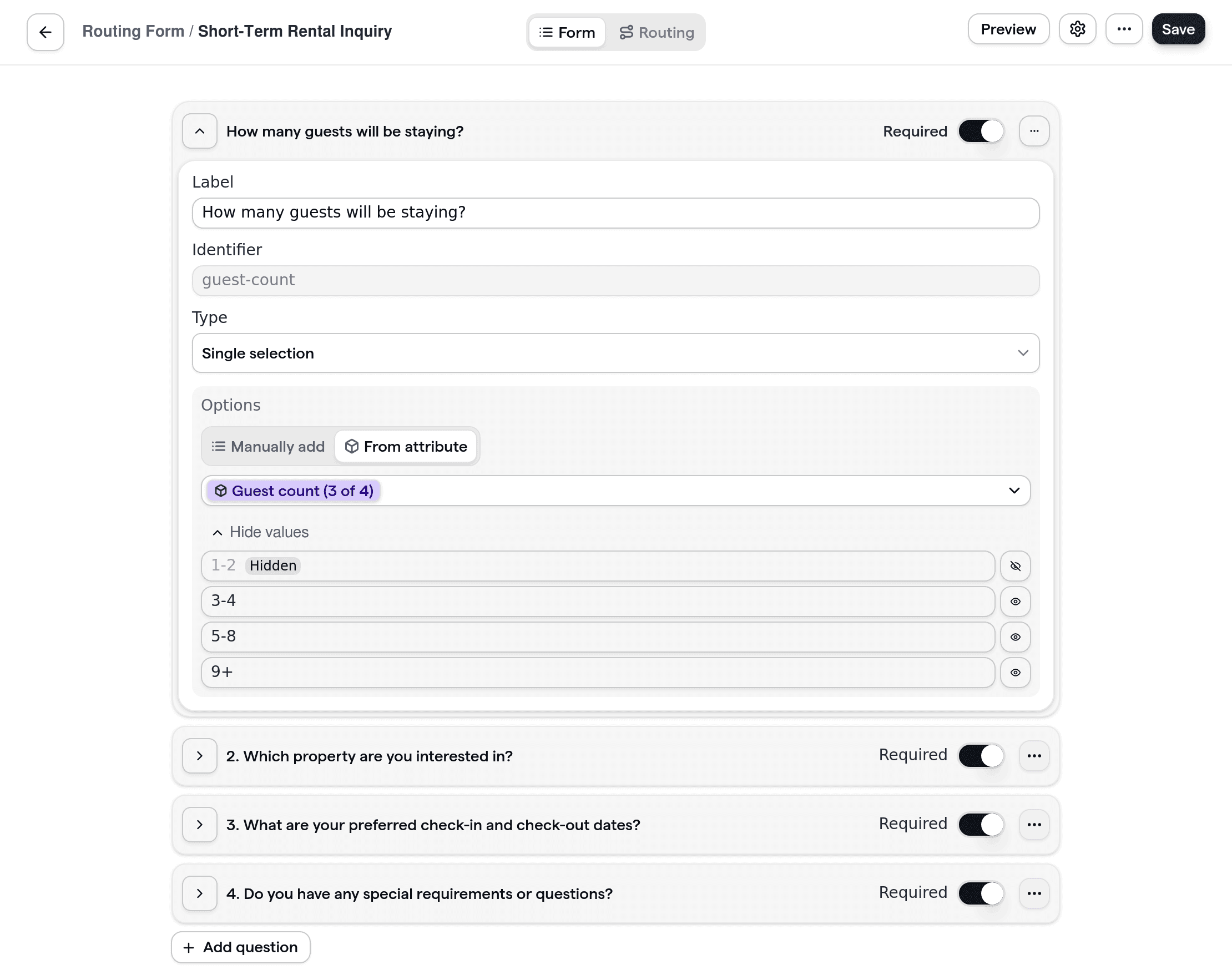This screenshot has height=980, width=1232.
Task: Open the top-right ellipsis menu
Action: click(x=1124, y=29)
